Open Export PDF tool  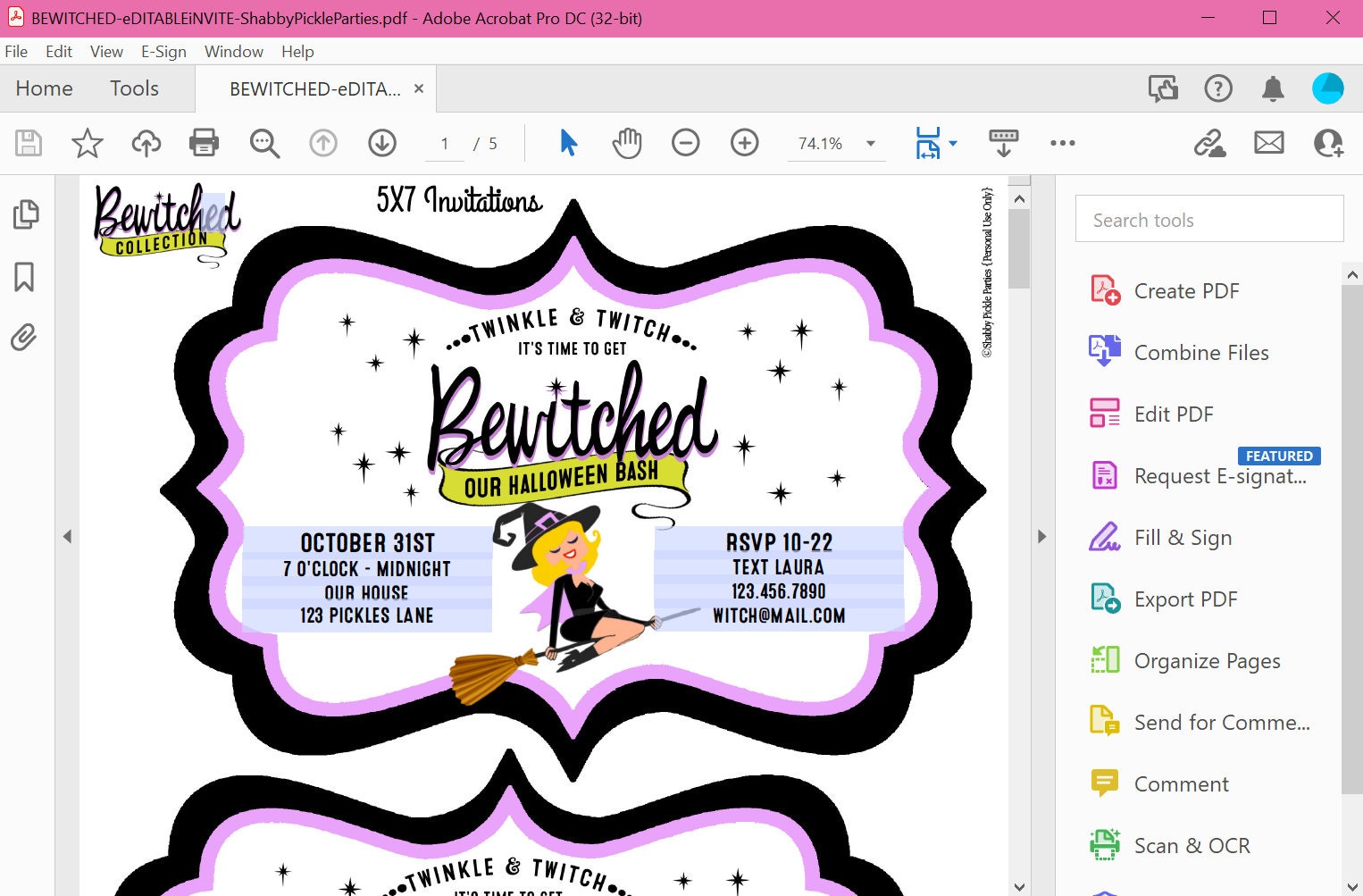(1164, 599)
